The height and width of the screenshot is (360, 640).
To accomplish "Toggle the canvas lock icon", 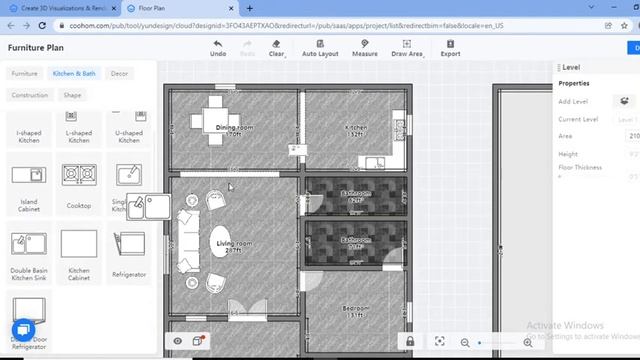I will 410,341.
